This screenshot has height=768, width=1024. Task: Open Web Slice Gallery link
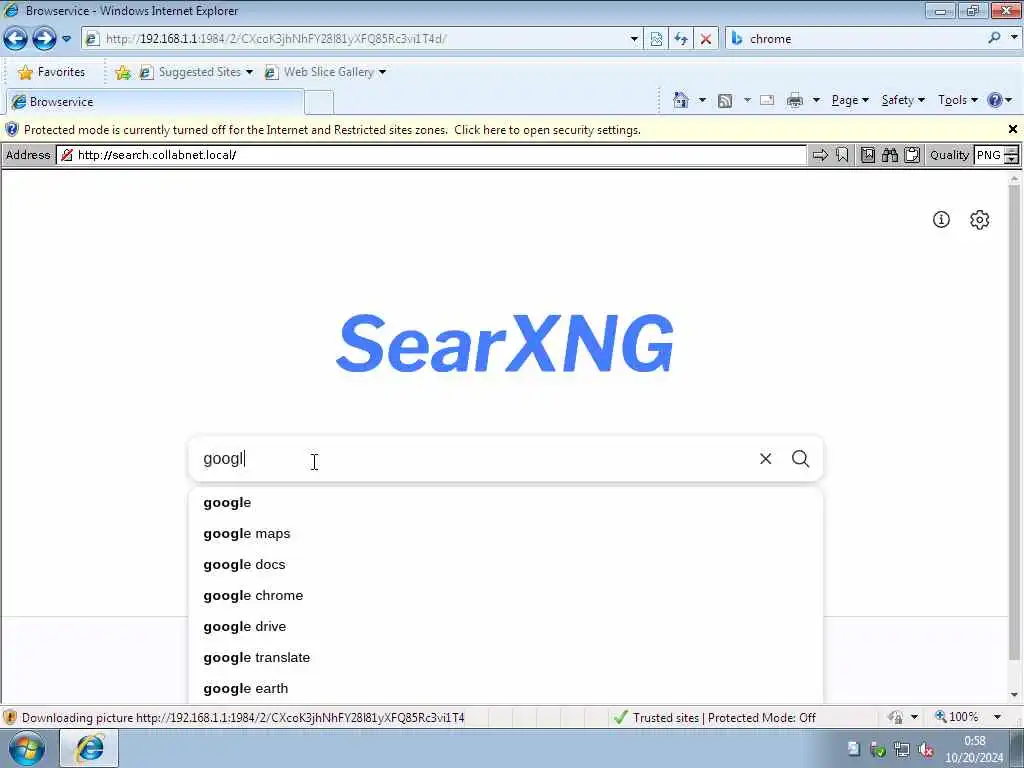(x=325, y=72)
